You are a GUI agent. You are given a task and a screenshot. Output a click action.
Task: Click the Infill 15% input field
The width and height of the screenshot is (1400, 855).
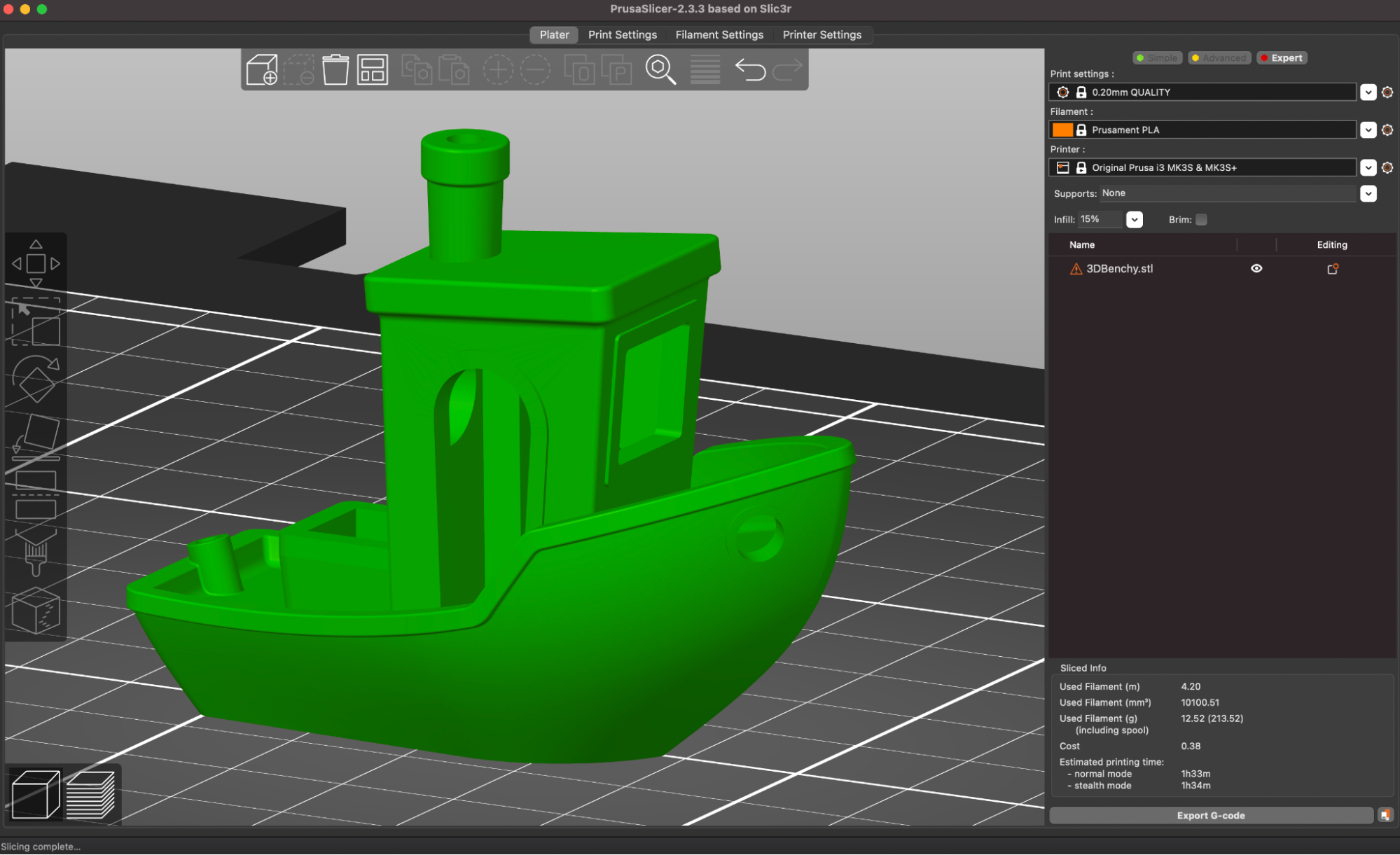click(x=1100, y=220)
